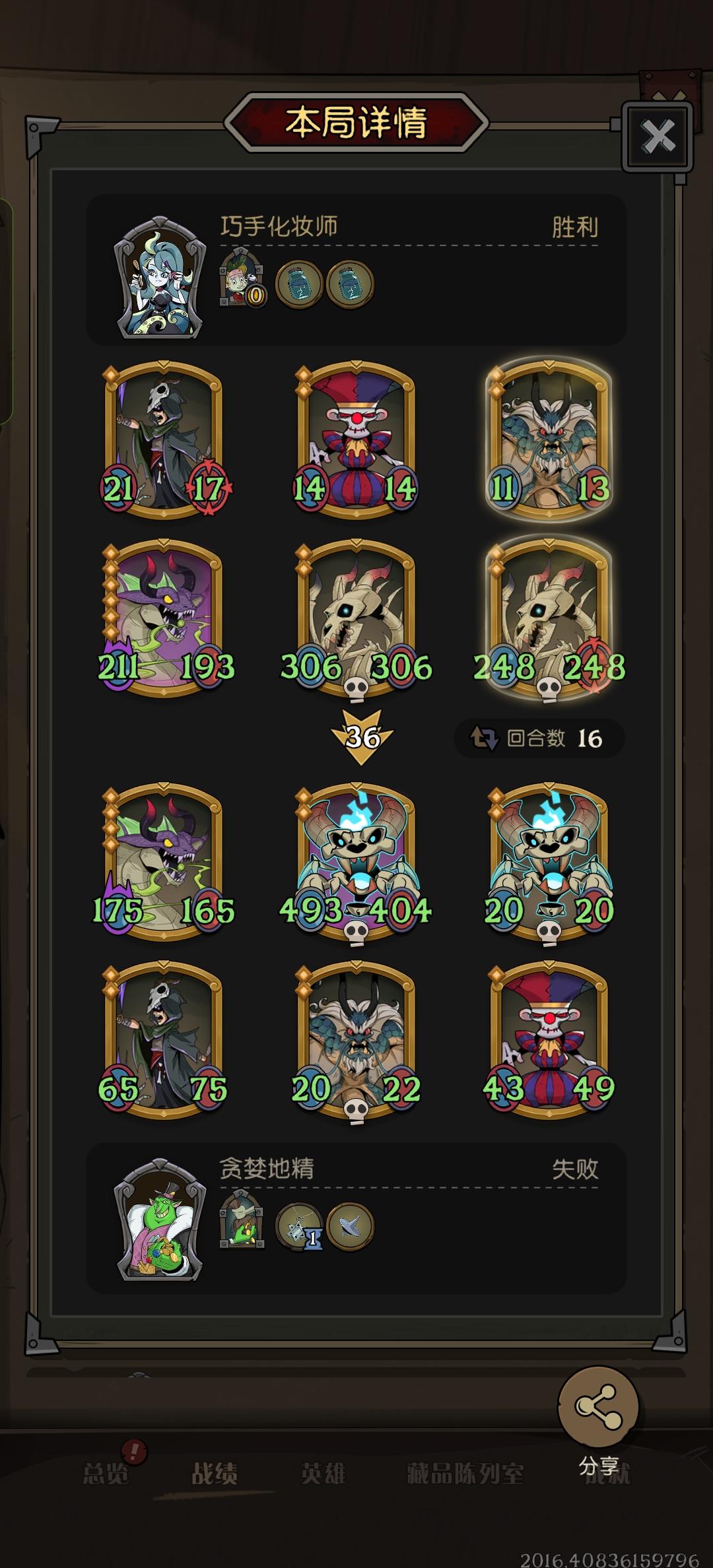
Task: Open the 藏品陈列室 tab
Action: [465, 1472]
